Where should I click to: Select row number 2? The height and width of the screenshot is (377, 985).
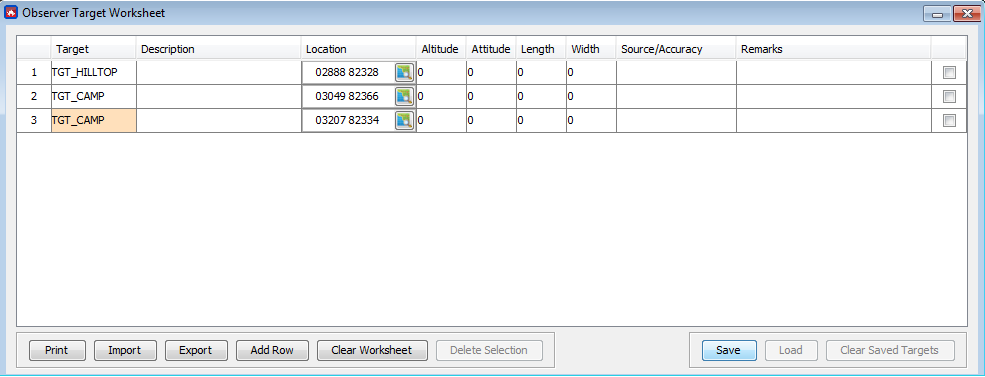34,97
